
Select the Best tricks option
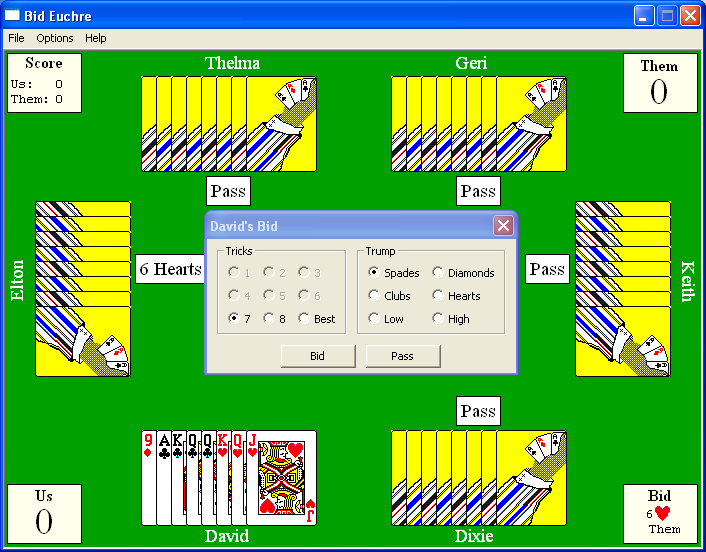[x=304, y=319]
